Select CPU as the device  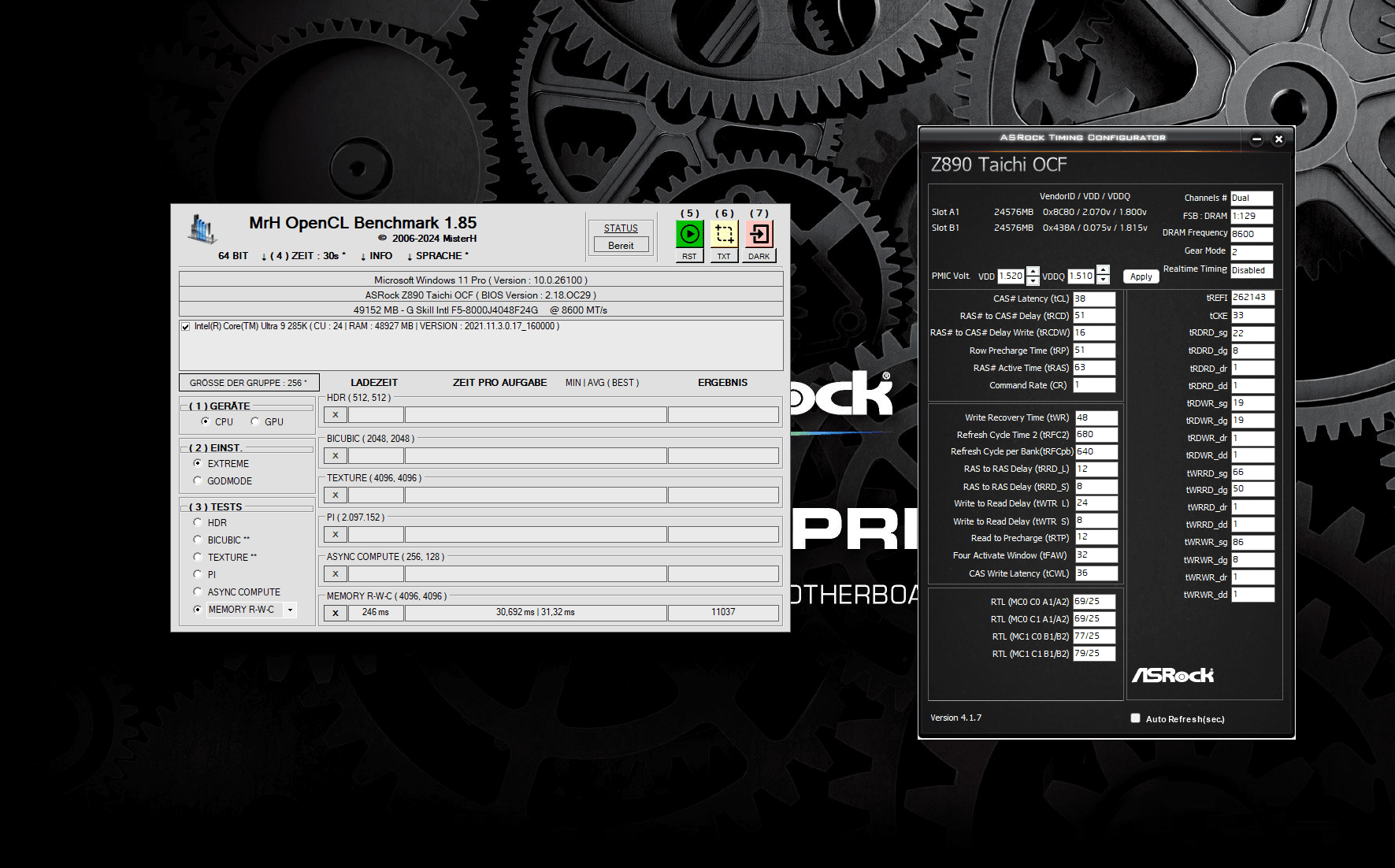(206, 421)
